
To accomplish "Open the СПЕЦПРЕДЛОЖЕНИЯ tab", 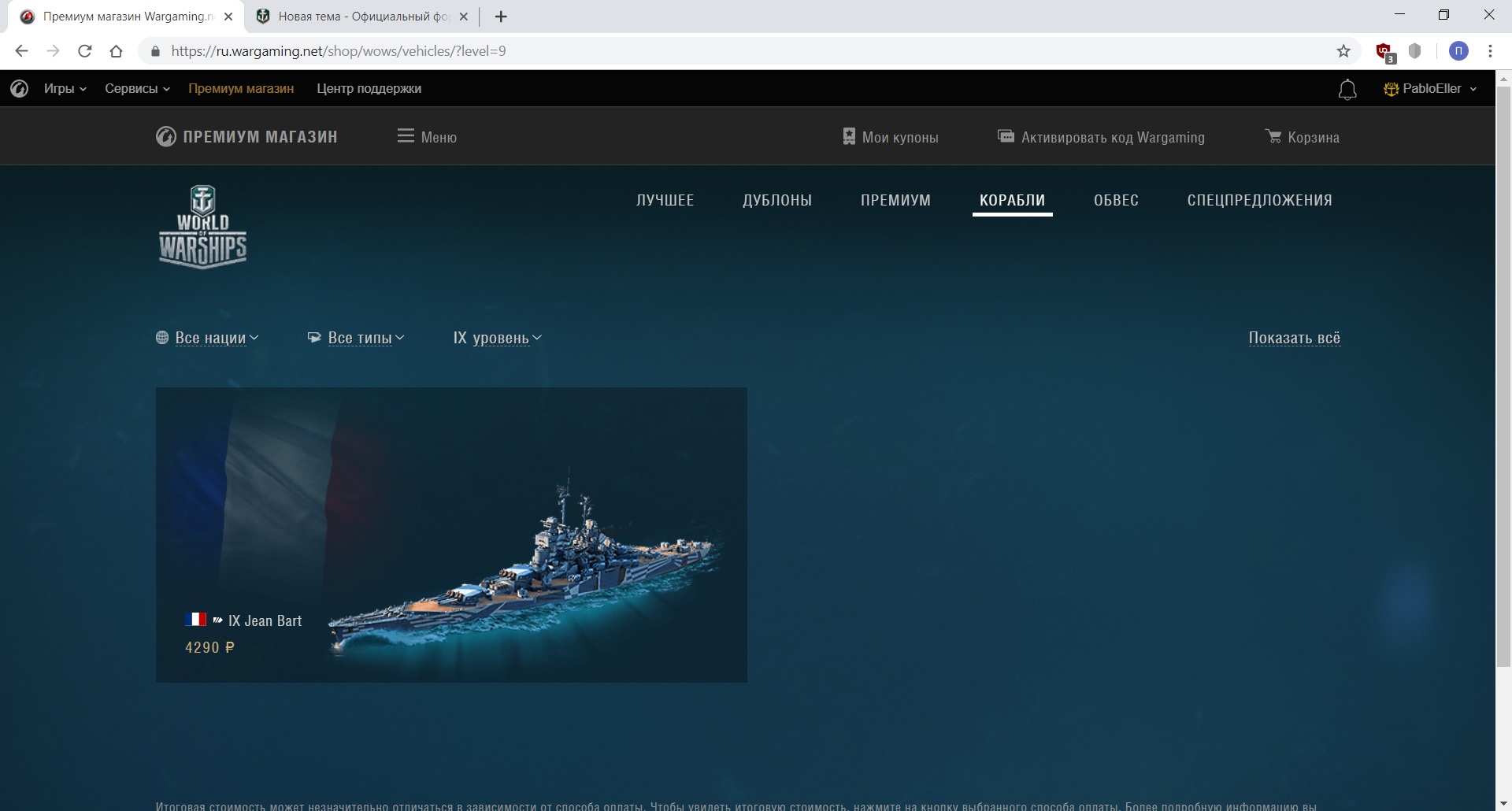I will 1260,200.
